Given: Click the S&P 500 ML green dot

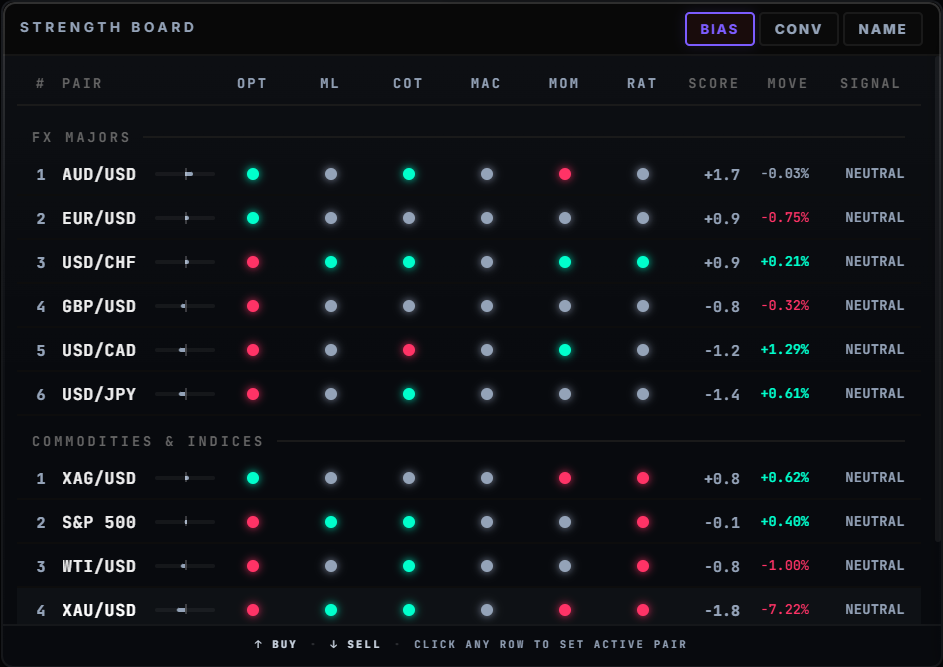Looking at the screenshot, I should pyautogui.click(x=331, y=522).
